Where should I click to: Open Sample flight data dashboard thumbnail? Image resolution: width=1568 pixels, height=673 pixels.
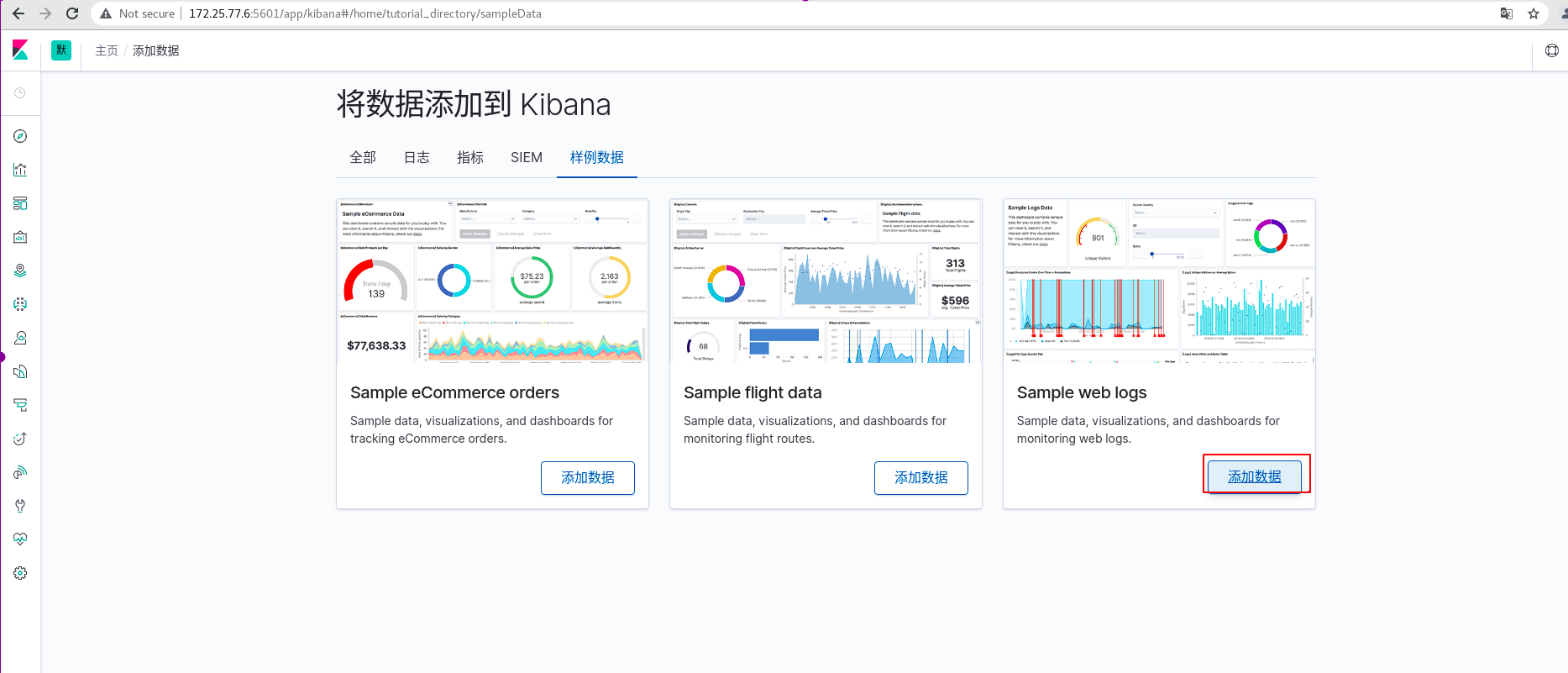[x=826, y=281]
